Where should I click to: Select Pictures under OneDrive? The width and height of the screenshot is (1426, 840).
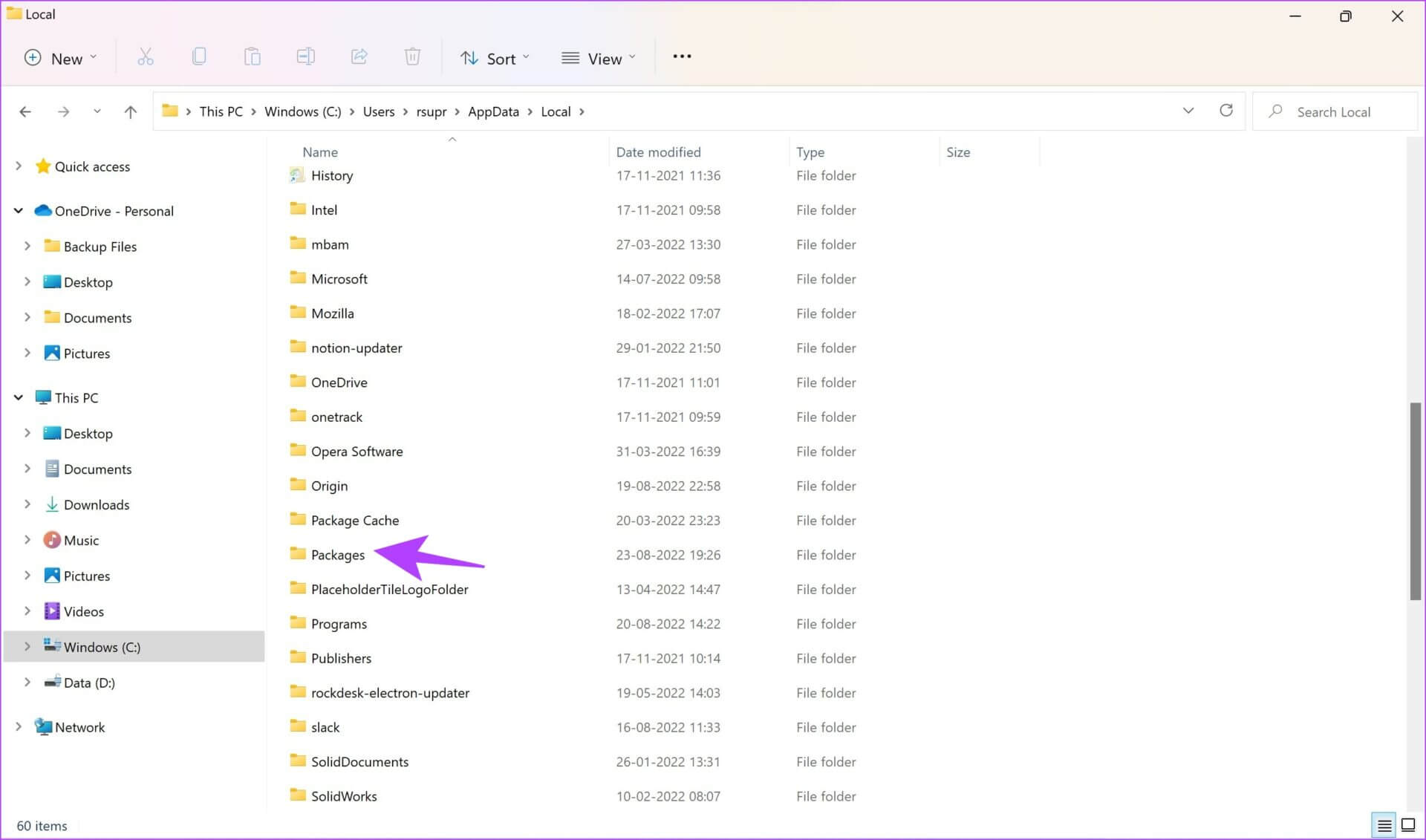[x=87, y=353]
